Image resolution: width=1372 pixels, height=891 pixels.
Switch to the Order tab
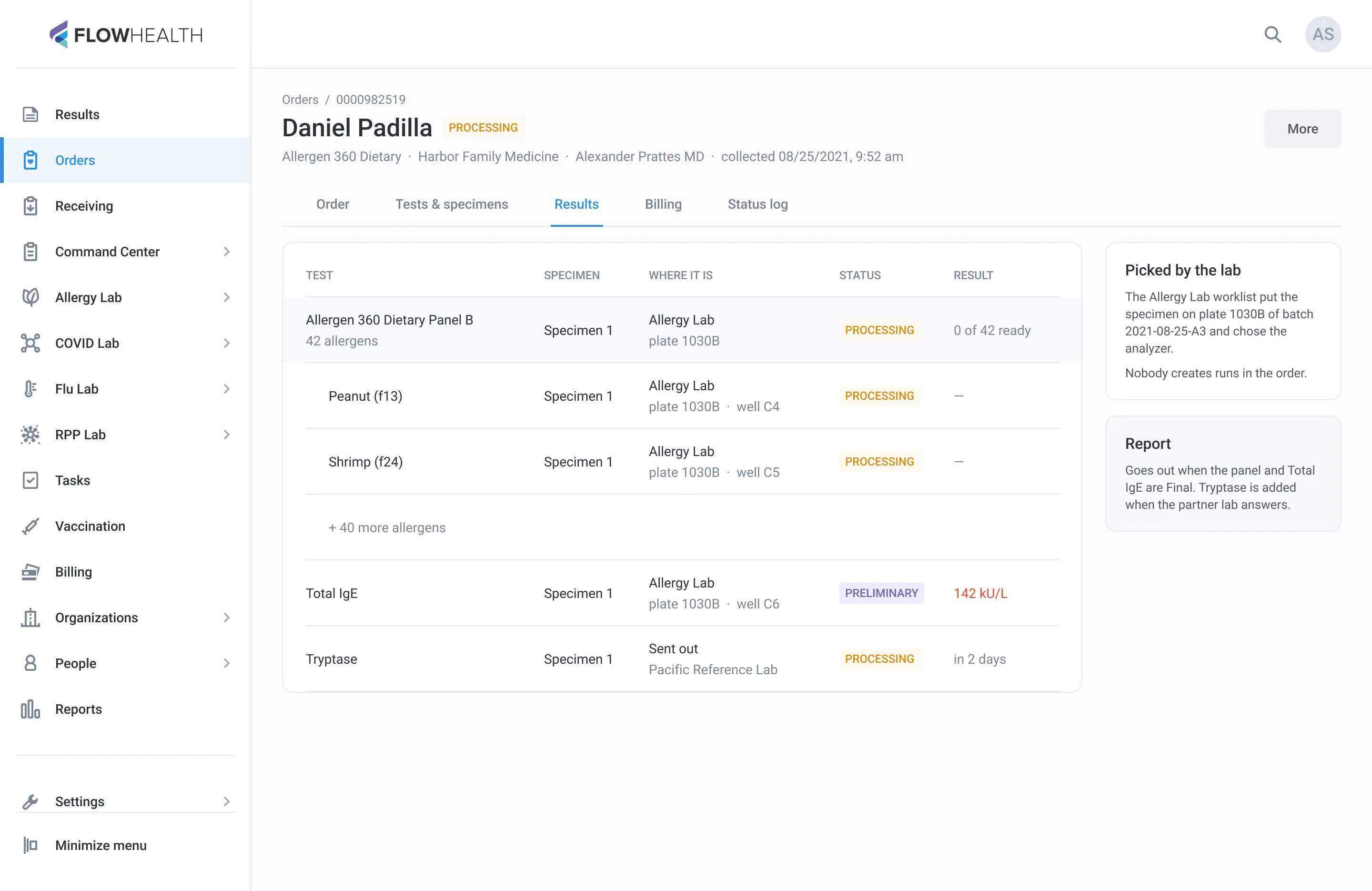(333, 204)
